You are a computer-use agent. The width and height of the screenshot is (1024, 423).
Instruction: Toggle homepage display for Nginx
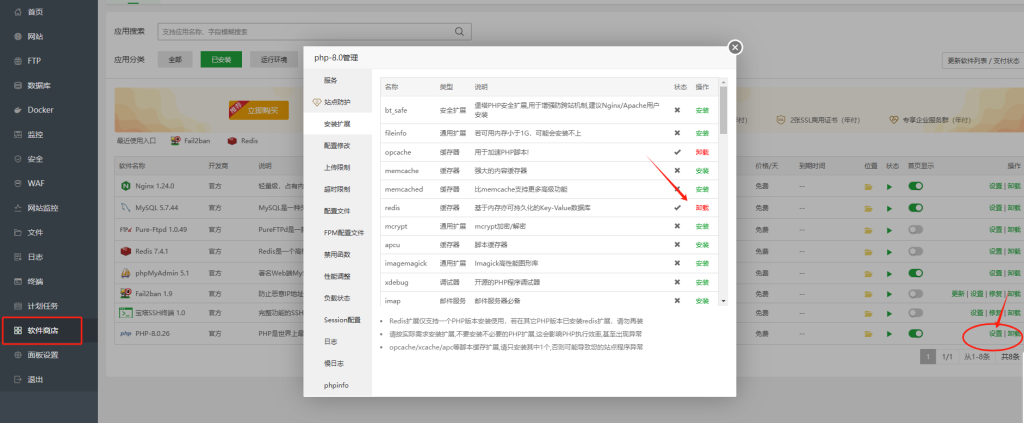click(915, 186)
